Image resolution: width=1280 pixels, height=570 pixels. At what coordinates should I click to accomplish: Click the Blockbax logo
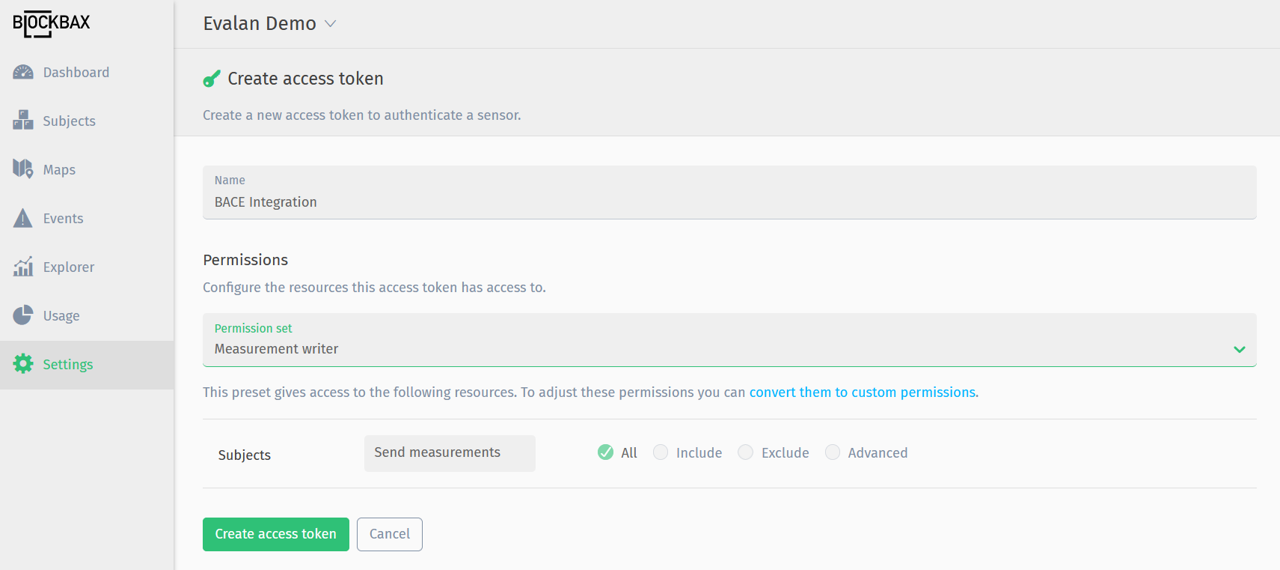51,23
